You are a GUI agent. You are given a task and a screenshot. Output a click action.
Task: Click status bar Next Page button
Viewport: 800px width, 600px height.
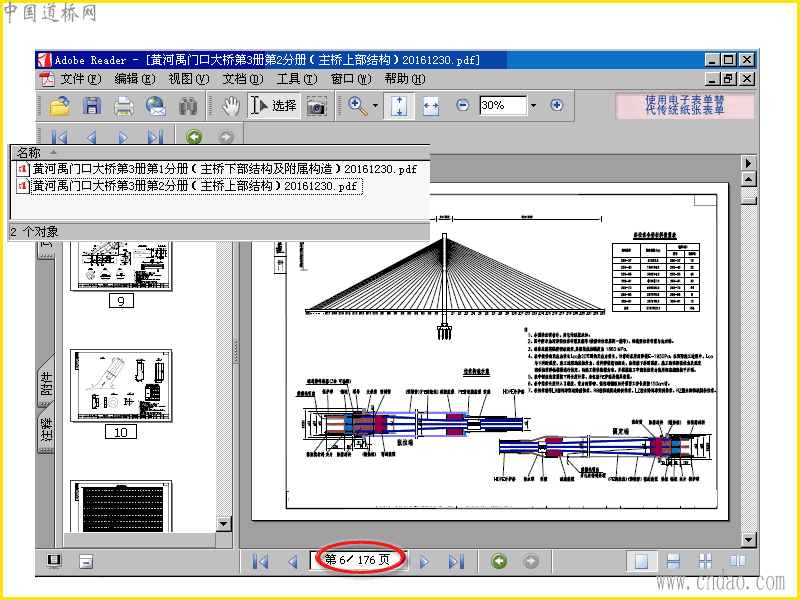tap(424, 562)
